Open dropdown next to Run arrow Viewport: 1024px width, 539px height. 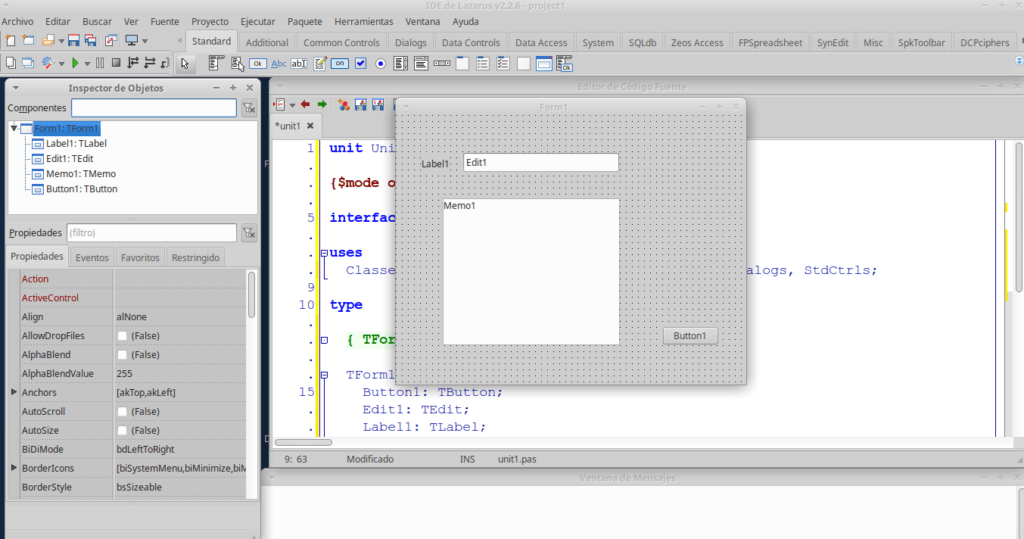(87, 64)
